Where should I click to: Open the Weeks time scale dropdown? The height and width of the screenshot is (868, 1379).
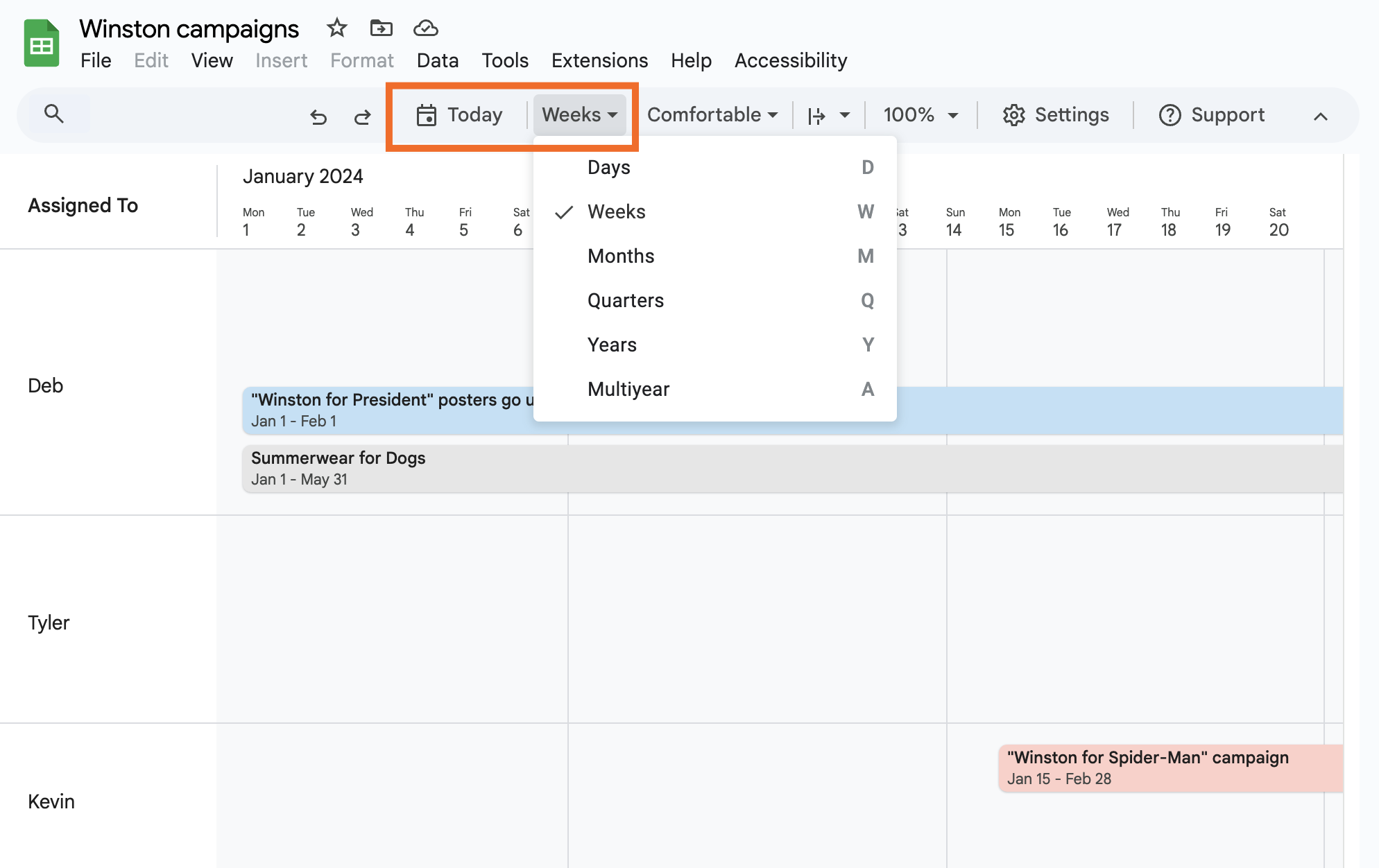point(580,114)
